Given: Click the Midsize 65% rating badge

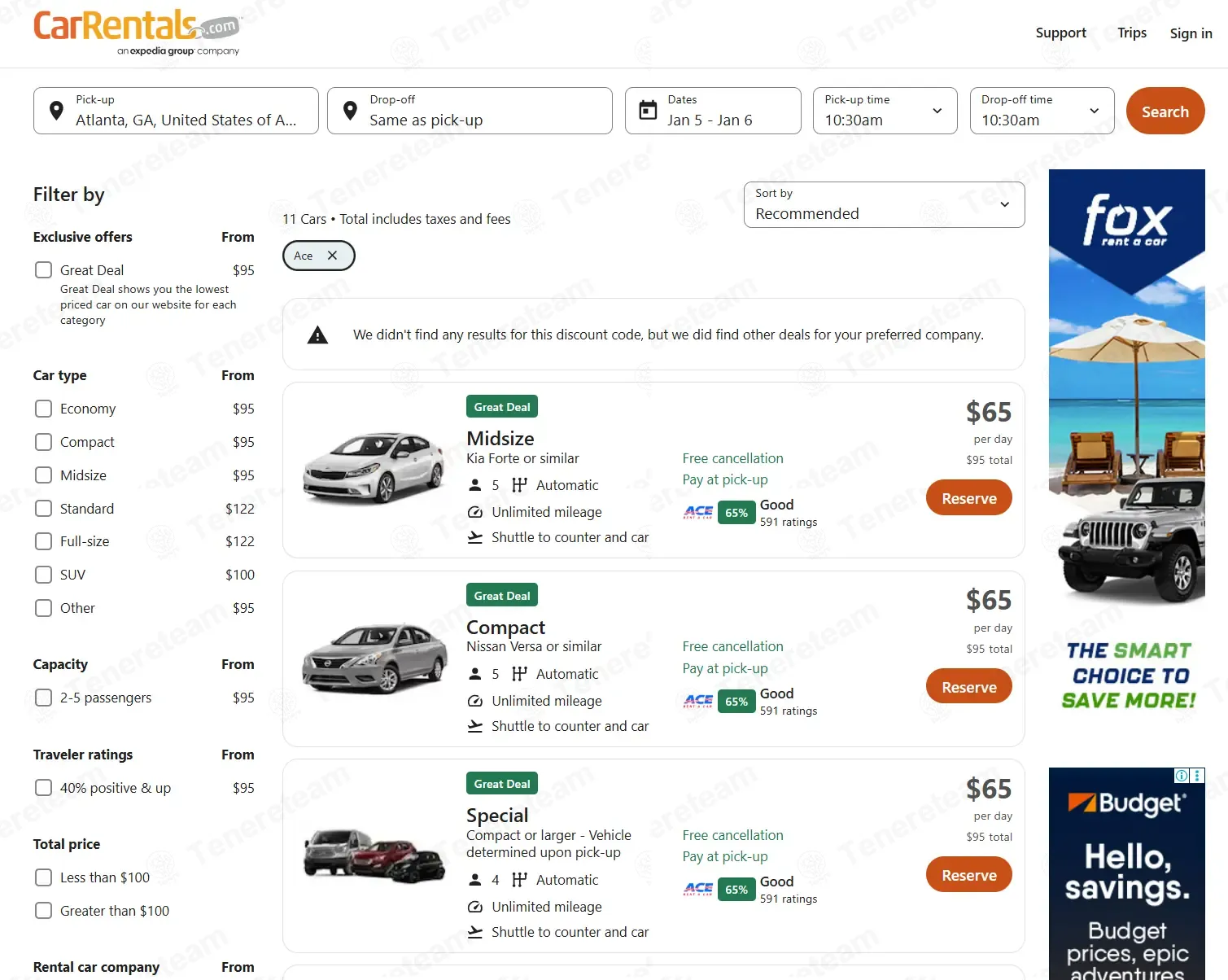Looking at the screenshot, I should pyautogui.click(x=736, y=513).
